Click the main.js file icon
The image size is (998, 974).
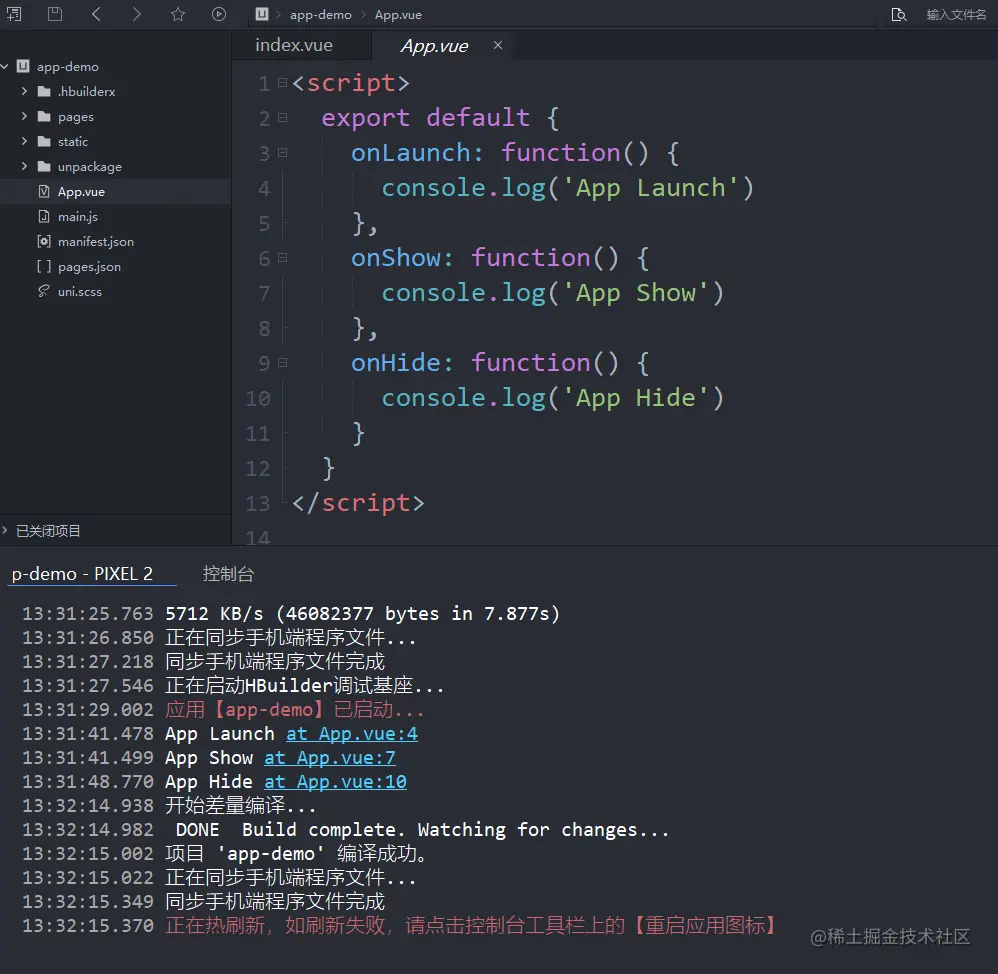click(x=44, y=216)
